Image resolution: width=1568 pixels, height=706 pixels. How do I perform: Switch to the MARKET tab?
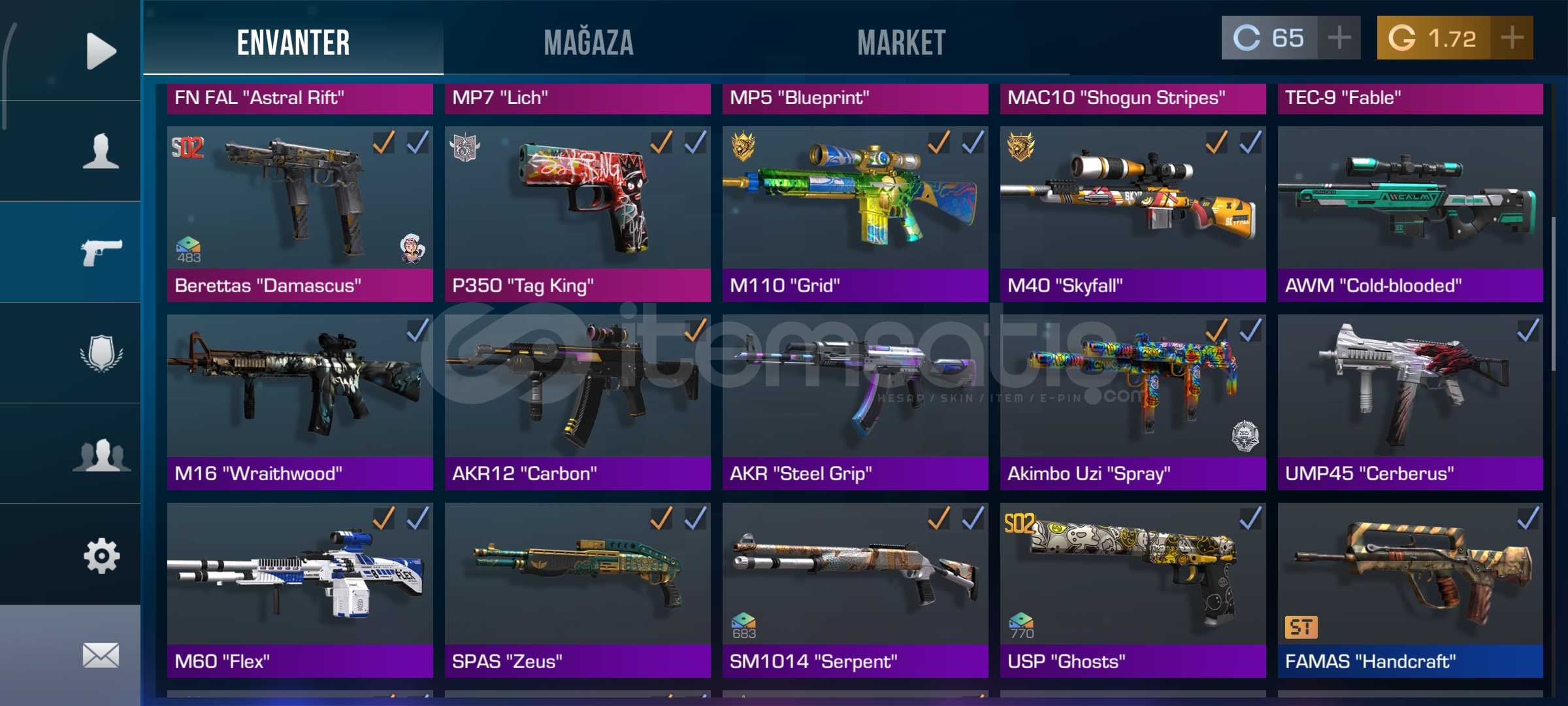coord(902,43)
